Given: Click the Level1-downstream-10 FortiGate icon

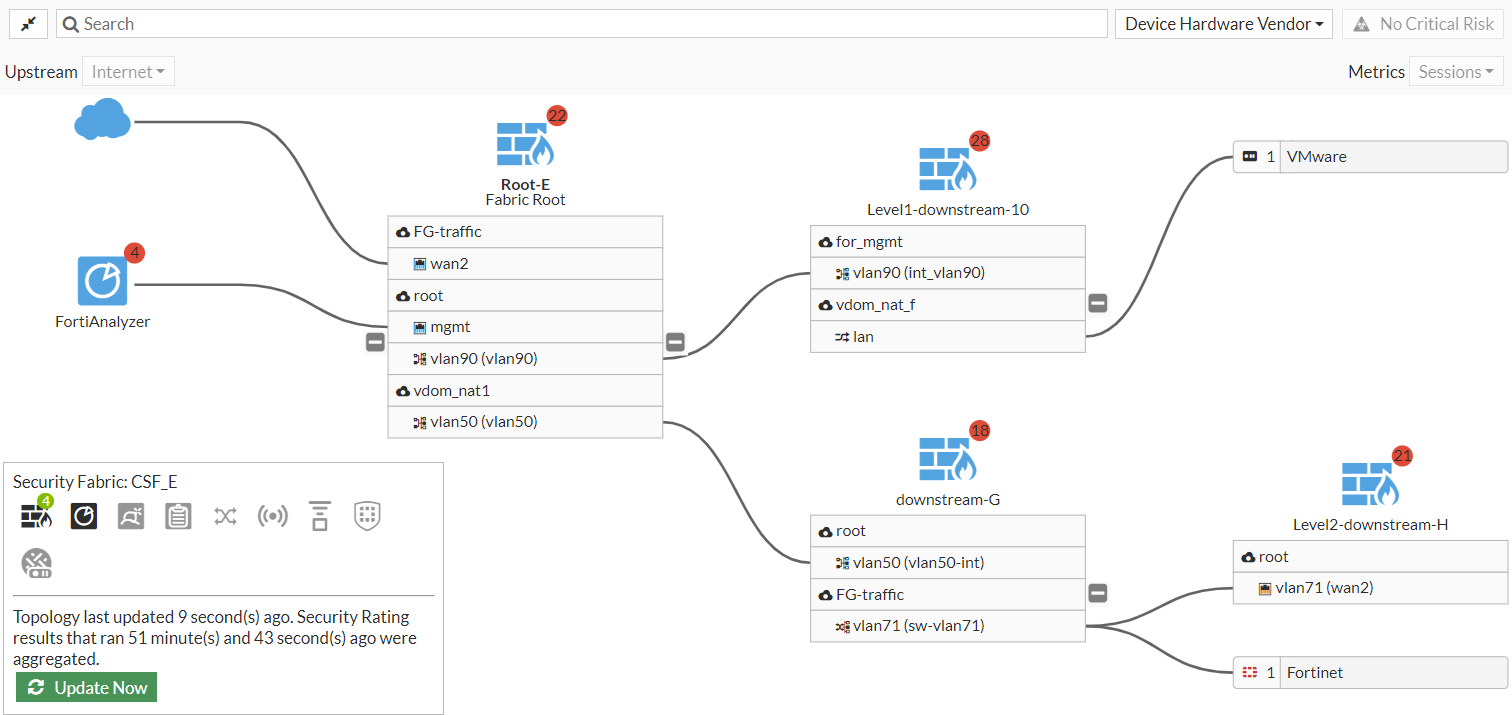Looking at the screenshot, I should pos(947,169).
